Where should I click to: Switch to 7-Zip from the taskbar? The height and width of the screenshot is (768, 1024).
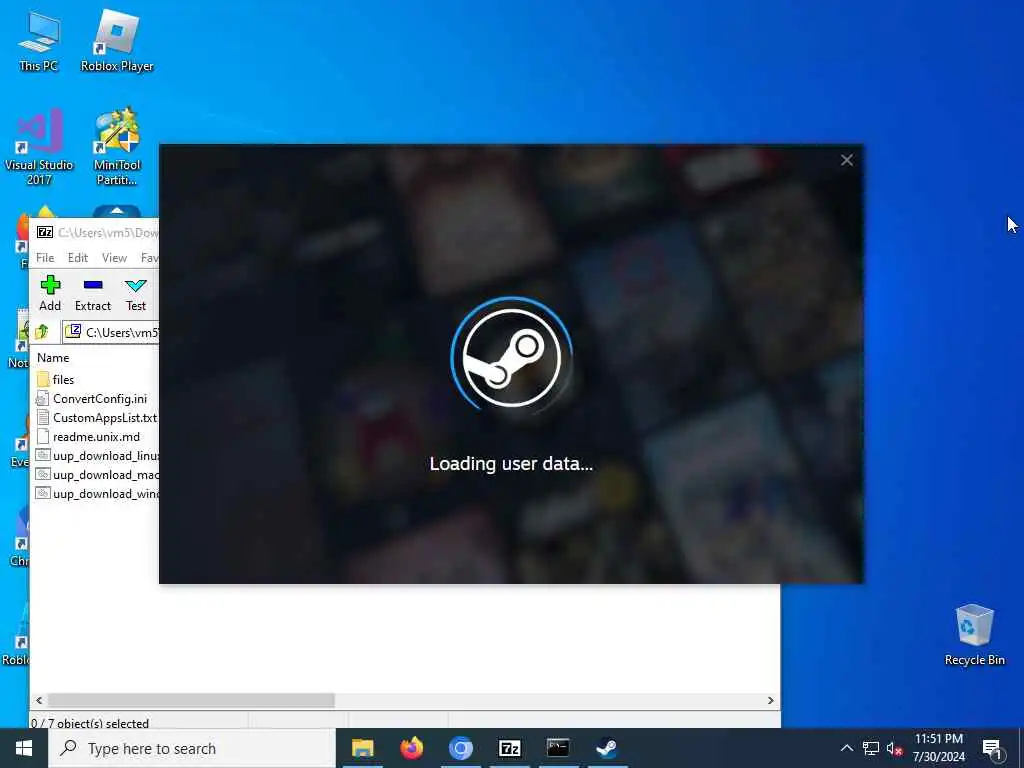[509, 748]
